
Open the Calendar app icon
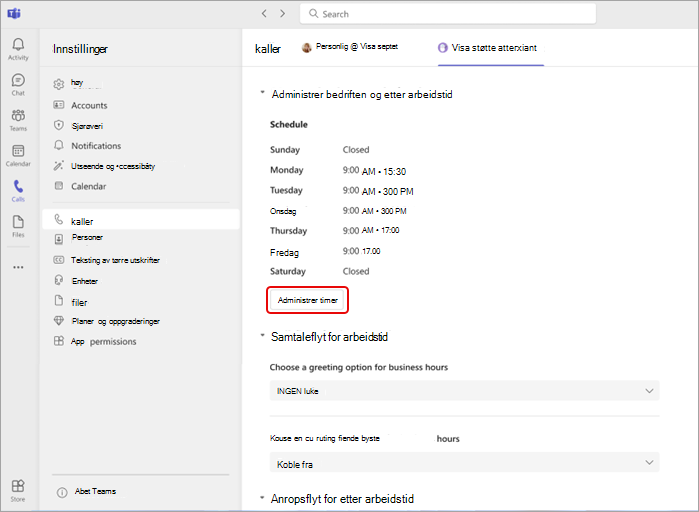pos(18,155)
